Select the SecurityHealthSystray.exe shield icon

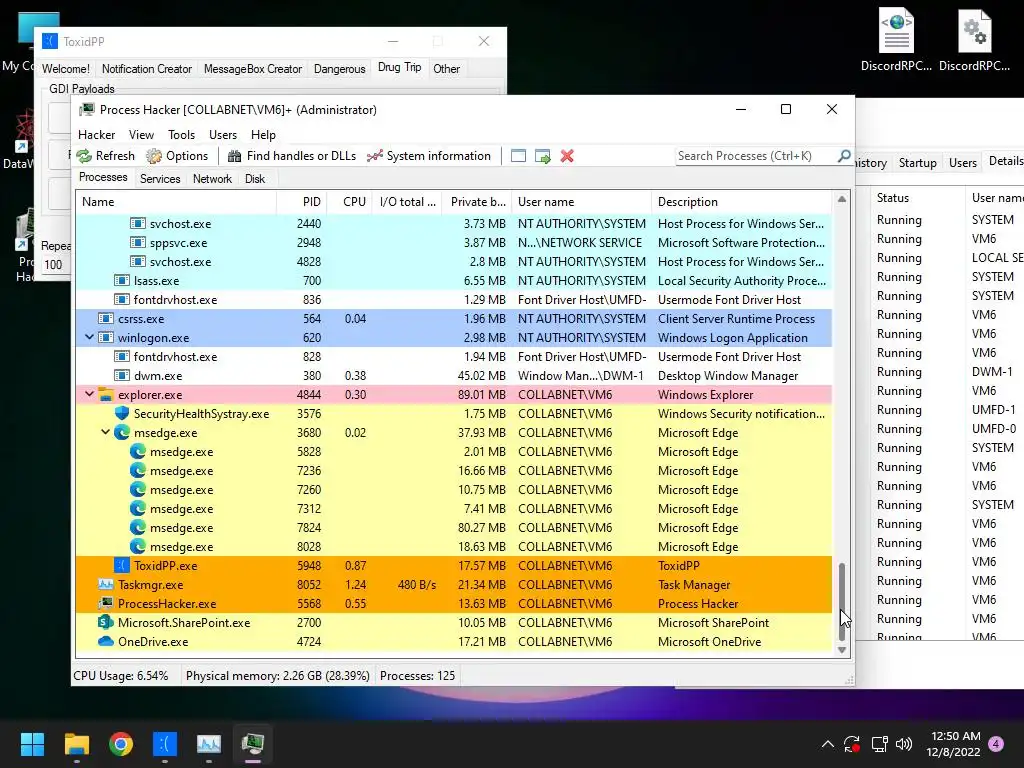tap(121, 413)
